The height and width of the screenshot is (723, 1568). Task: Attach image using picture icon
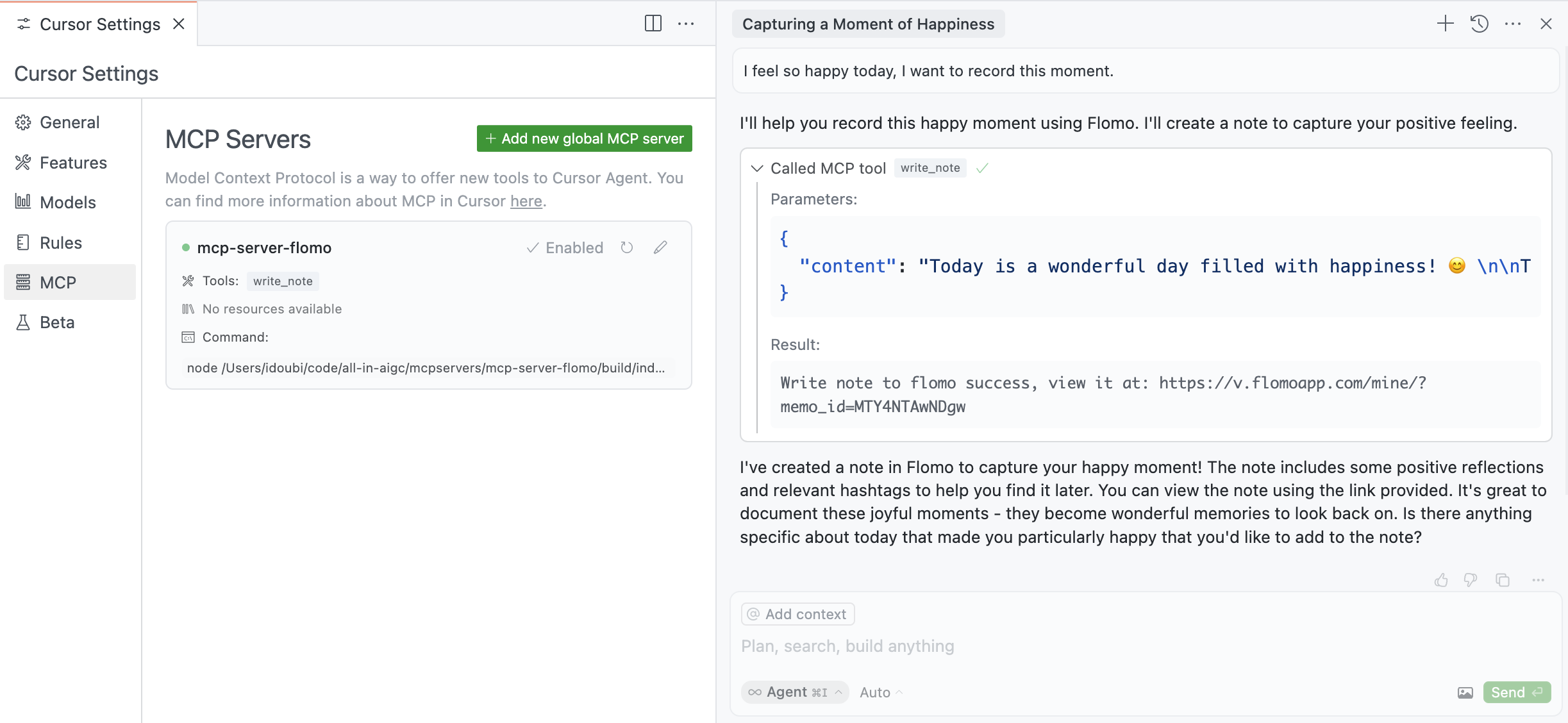click(x=1465, y=693)
